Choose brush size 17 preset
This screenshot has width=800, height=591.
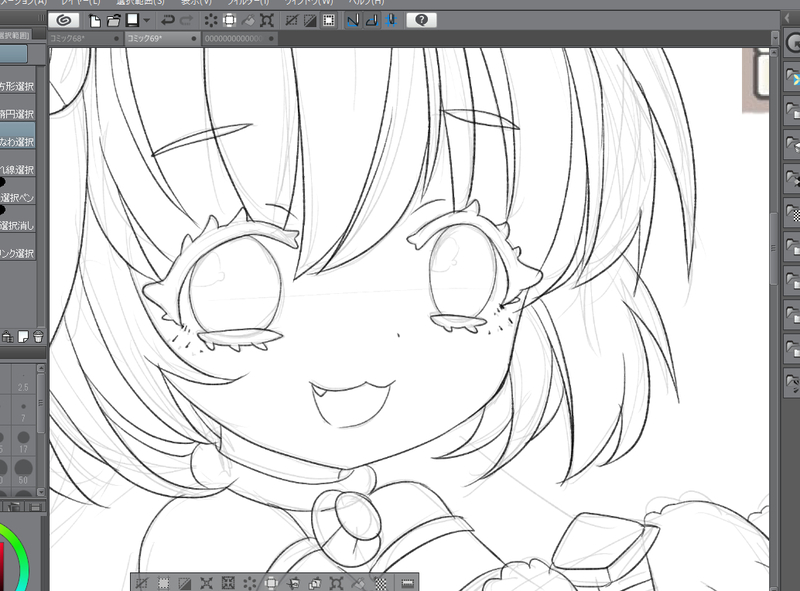(23, 442)
